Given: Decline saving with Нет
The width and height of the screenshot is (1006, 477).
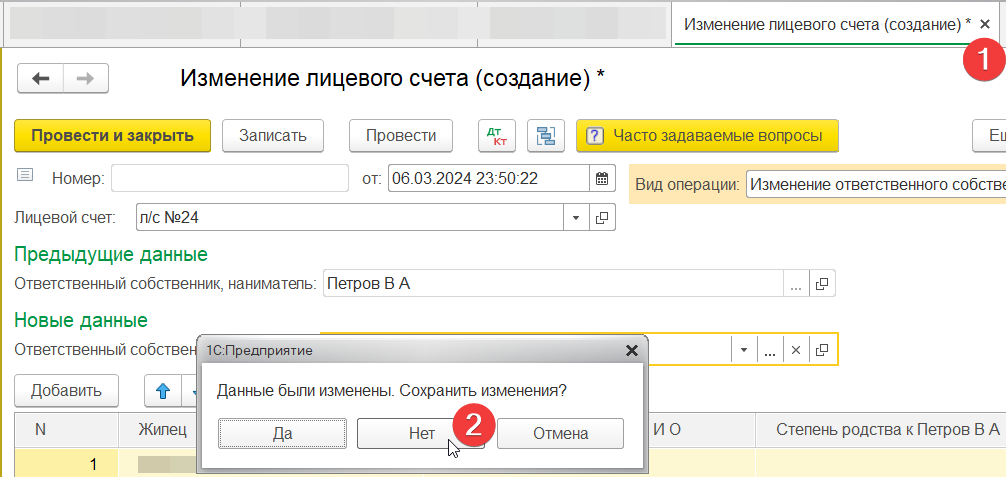Looking at the screenshot, I should coord(421,433).
